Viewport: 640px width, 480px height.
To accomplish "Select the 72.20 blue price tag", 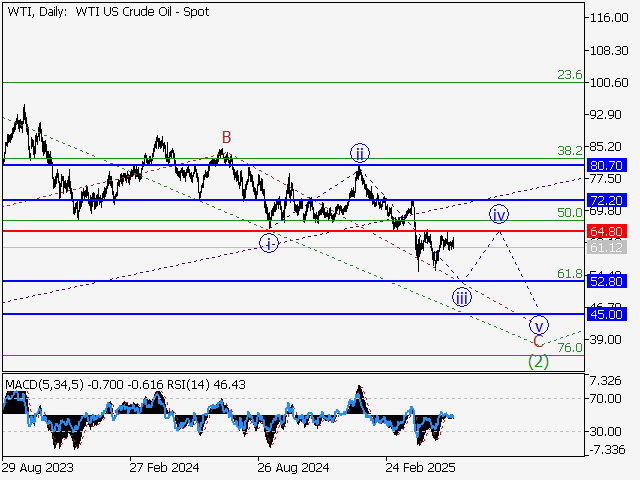I will [607, 200].
